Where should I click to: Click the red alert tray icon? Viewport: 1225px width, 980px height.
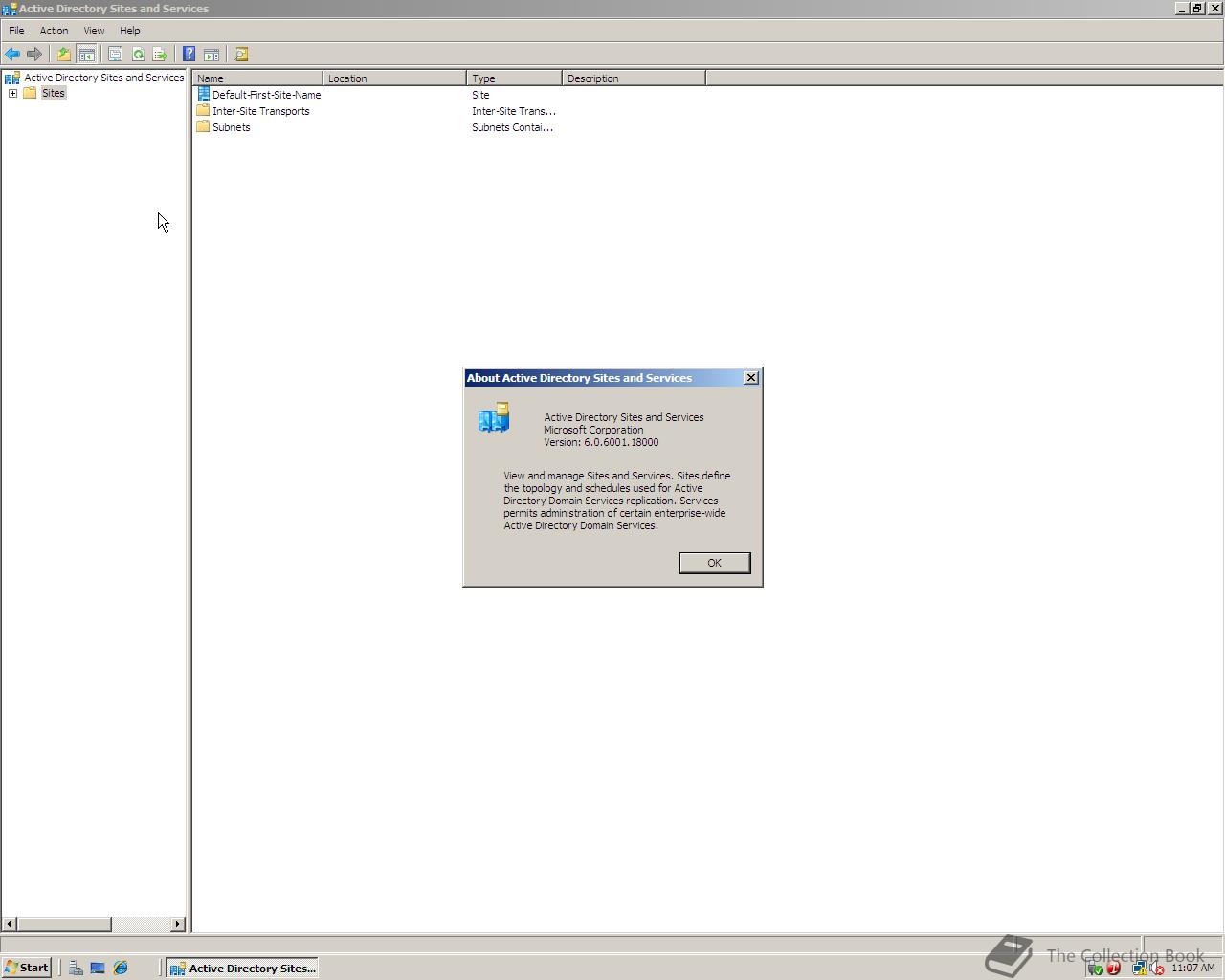pos(1113,969)
